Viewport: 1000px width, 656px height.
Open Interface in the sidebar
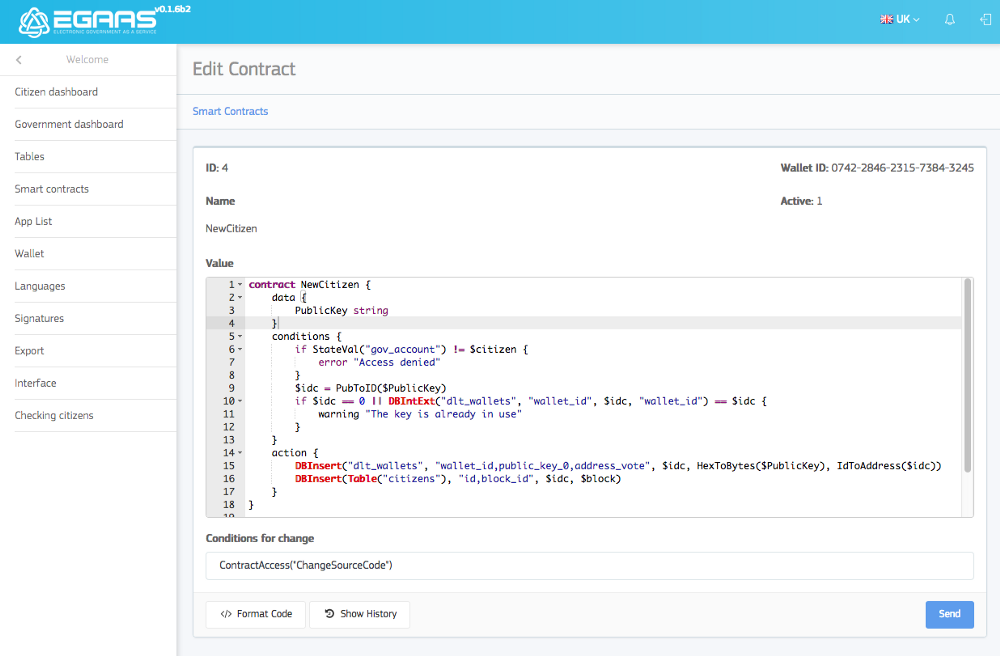pyautogui.click(x=35, y=383)
